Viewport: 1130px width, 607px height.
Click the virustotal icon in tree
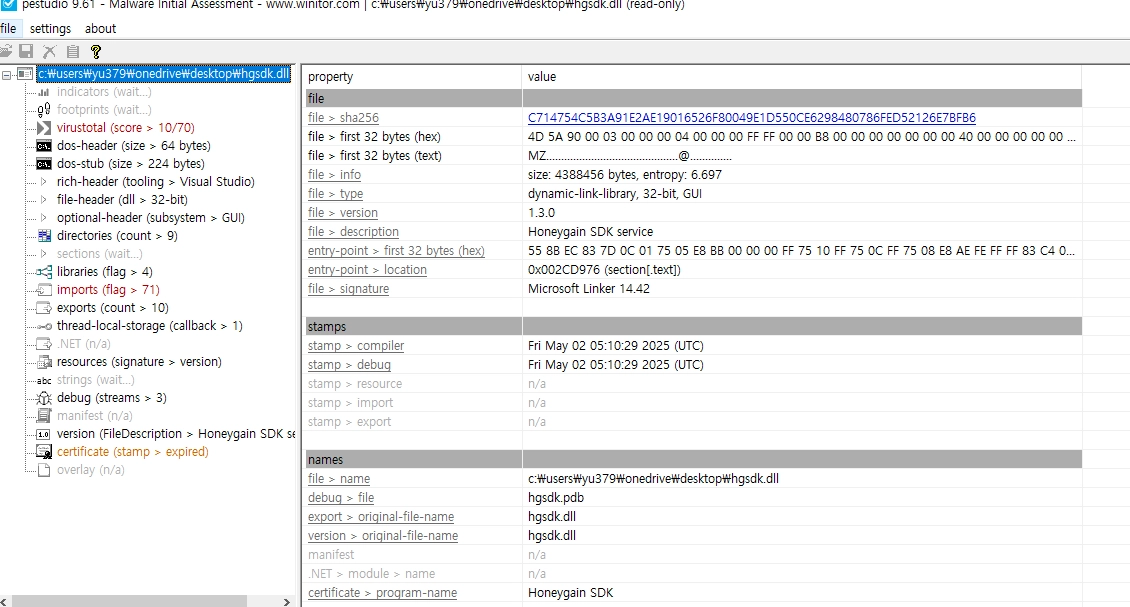[x=44, y=128]
